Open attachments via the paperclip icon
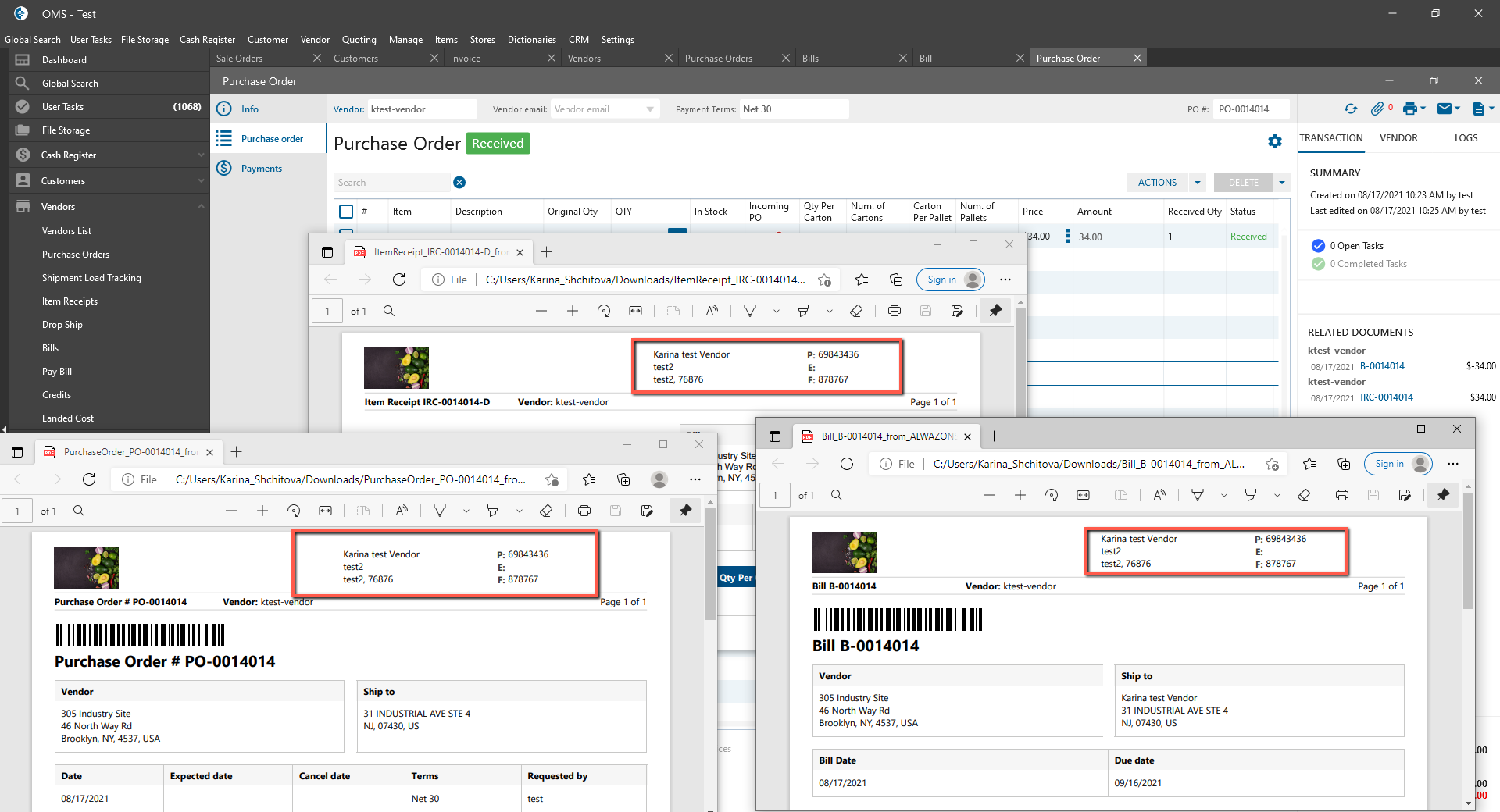1500x812 pixels. (x=1377, y=109)
